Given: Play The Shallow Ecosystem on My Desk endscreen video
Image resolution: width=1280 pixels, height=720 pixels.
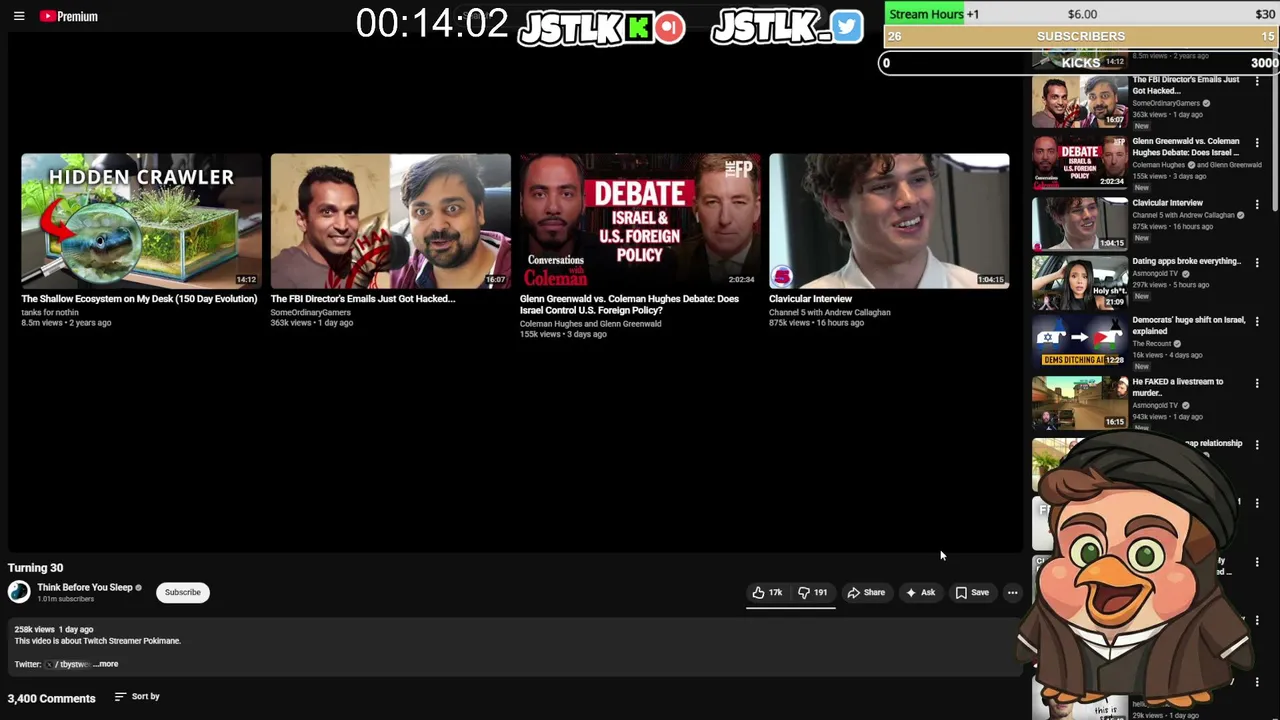Looking at the screenshot, I should coord(141,221).
